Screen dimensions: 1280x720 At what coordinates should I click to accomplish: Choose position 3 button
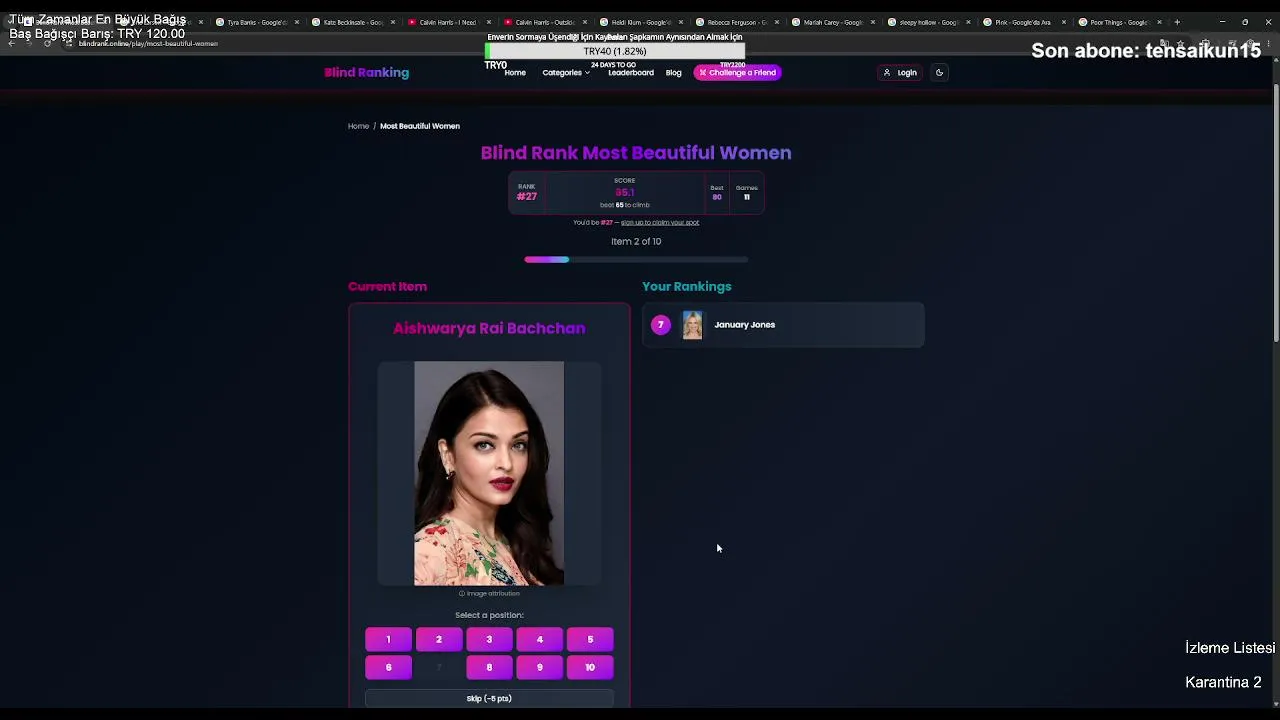(489, 639)
